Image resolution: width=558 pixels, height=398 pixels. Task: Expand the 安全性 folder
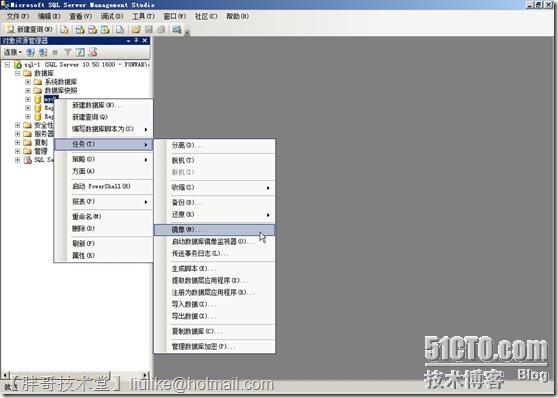click(17, 125)
